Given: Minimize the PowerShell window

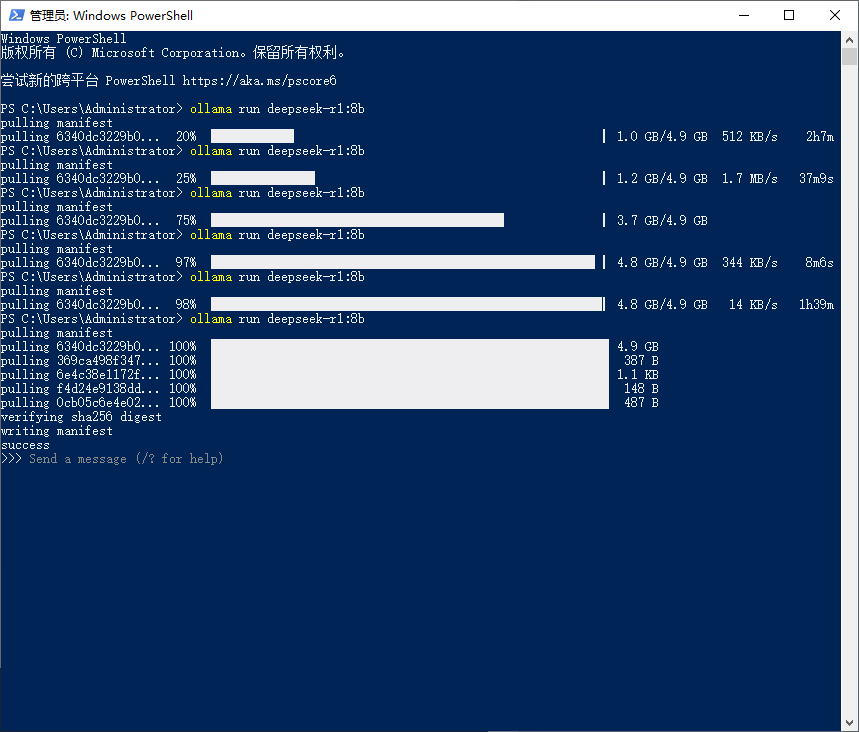Looking at the screenshot, I should (x=743, y=15).
